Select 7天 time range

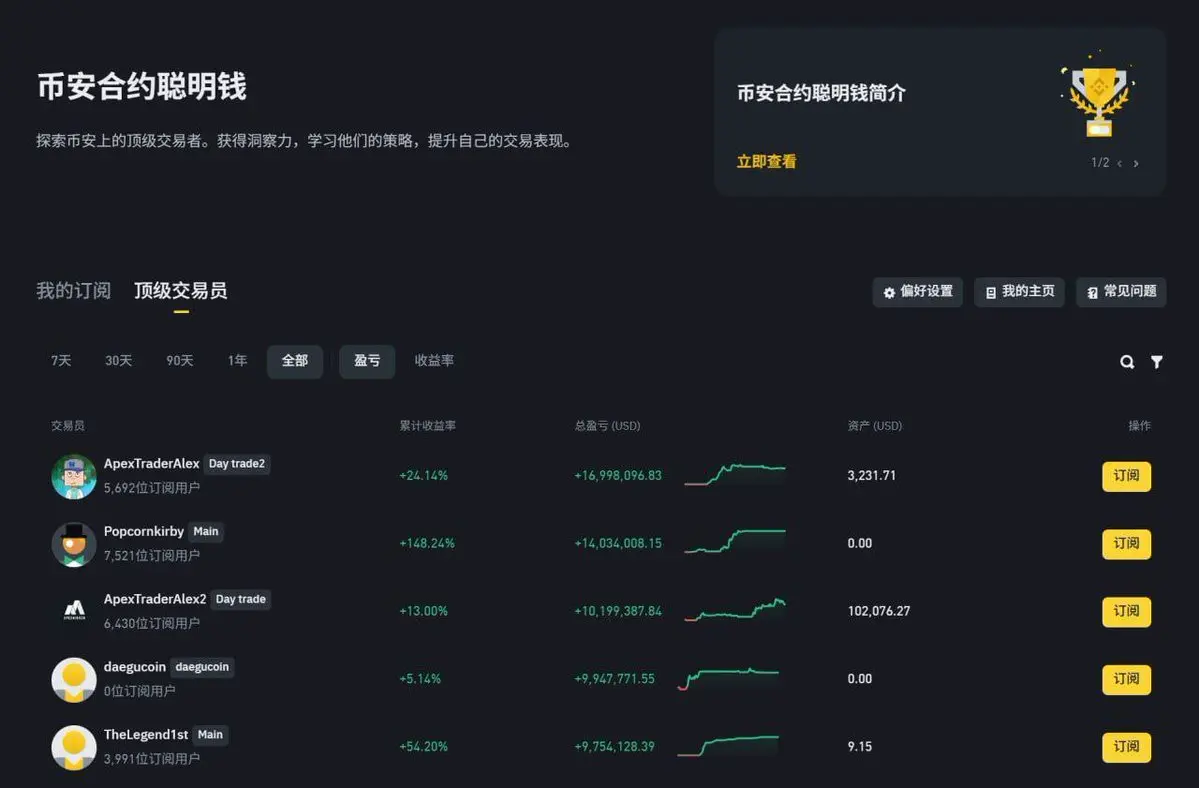(61, 360)
